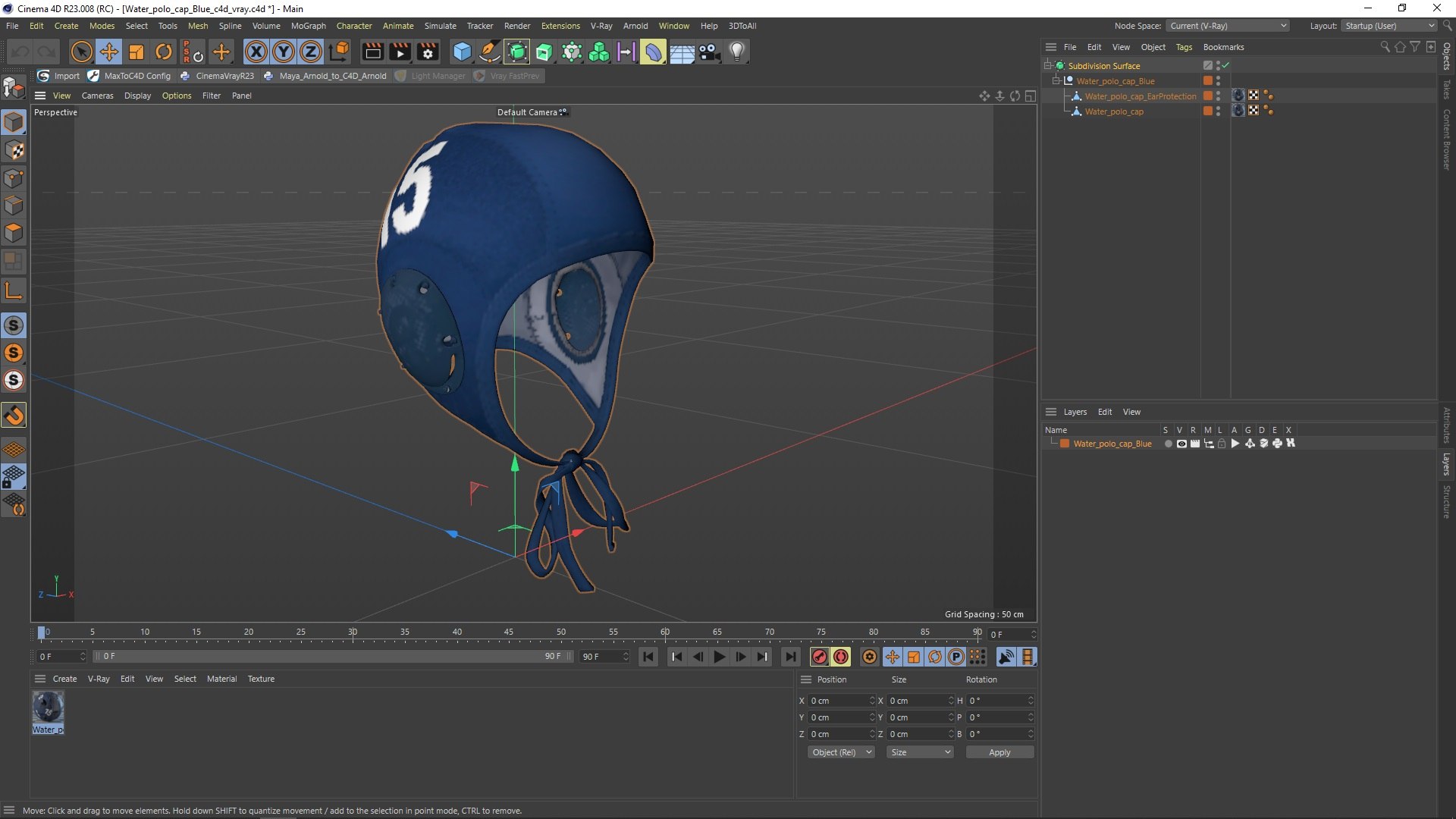Go to start of animation
The width and height of the screenshot is (1456, 819).
point(648,657)
